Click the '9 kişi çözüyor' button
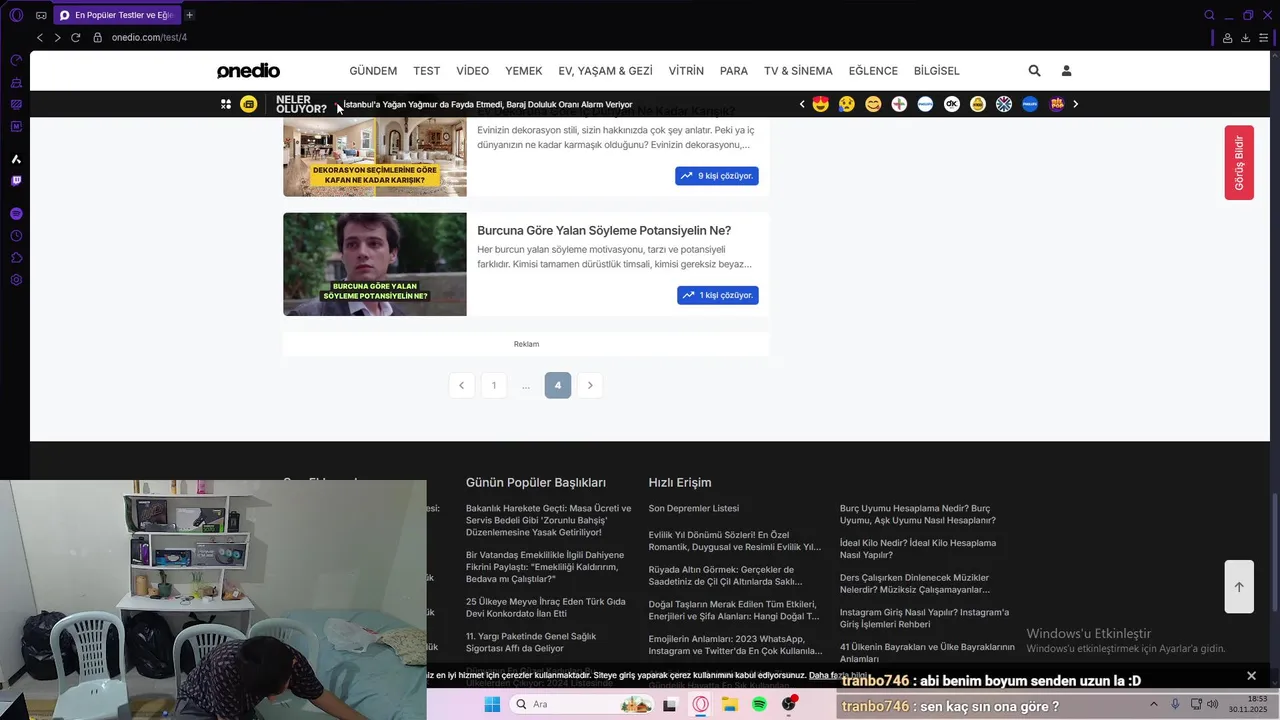The height and width of the screenshot is (720, 1280). (717, 176)
